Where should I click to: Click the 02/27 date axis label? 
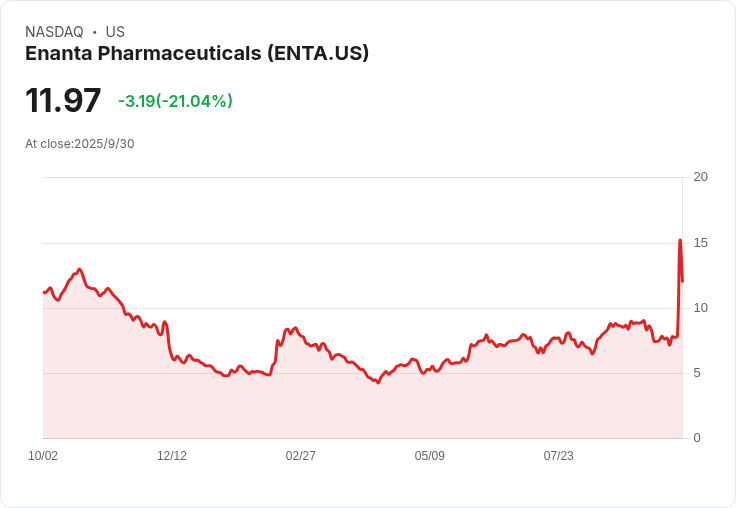[x=300, y=456]
